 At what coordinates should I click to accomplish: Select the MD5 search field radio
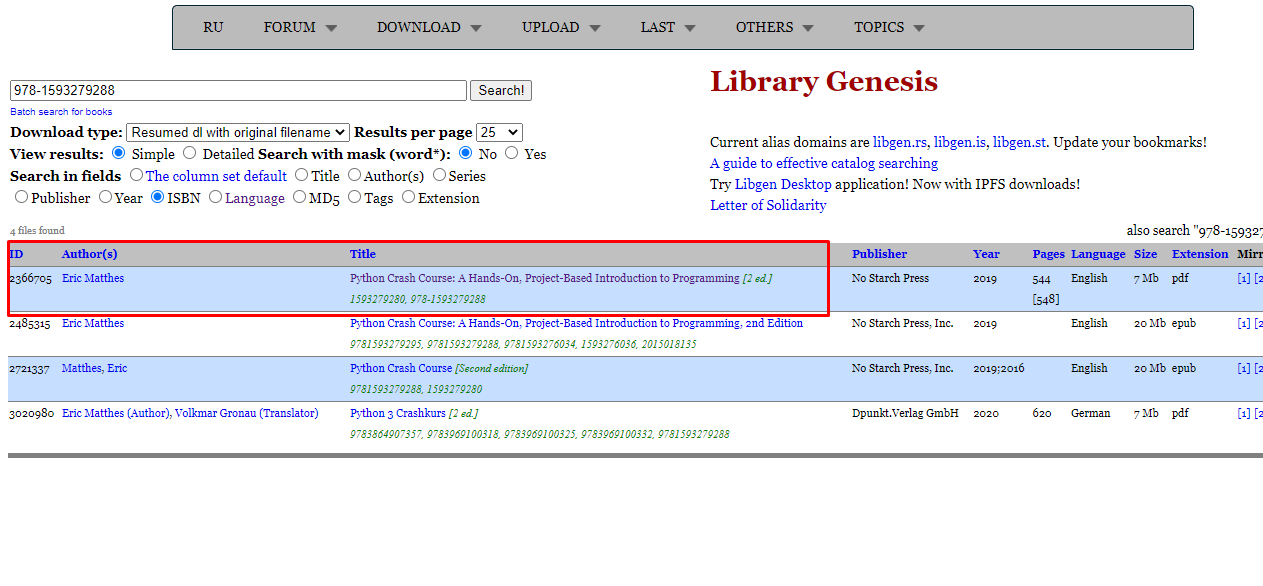coord(300,197)
